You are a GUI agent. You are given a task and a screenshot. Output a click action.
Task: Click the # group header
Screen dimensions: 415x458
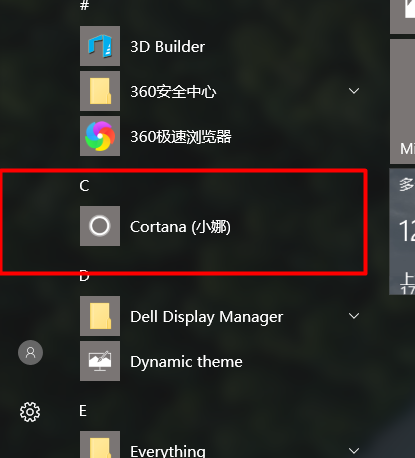(85, 5)
